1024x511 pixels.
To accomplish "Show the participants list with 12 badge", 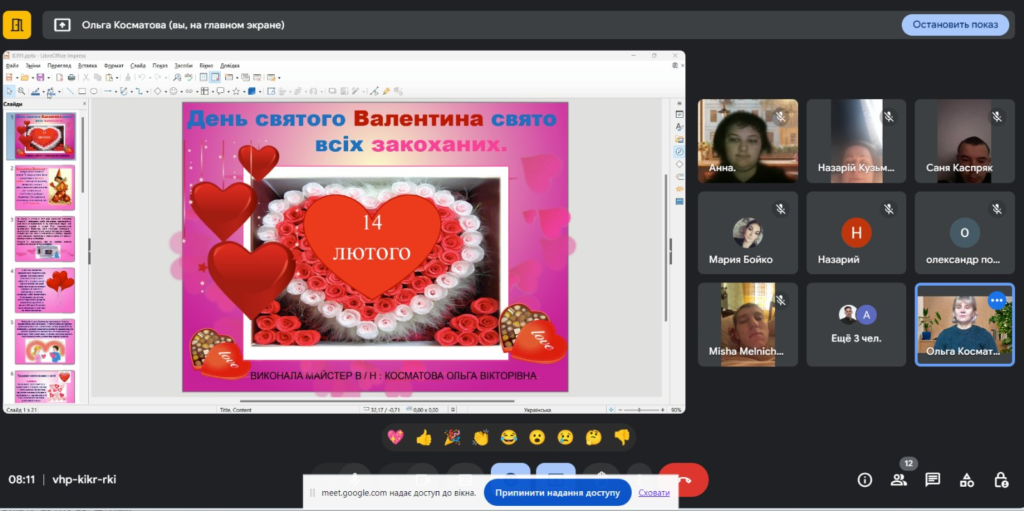I will [x=899, y=480].
